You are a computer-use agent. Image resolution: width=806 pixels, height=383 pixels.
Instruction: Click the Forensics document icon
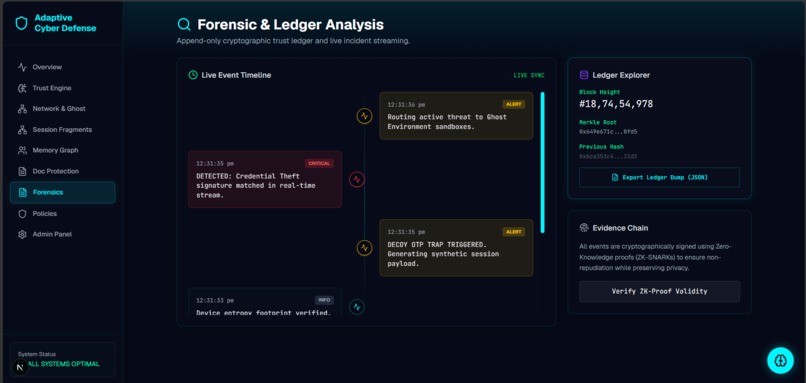(x=22, y=192)
